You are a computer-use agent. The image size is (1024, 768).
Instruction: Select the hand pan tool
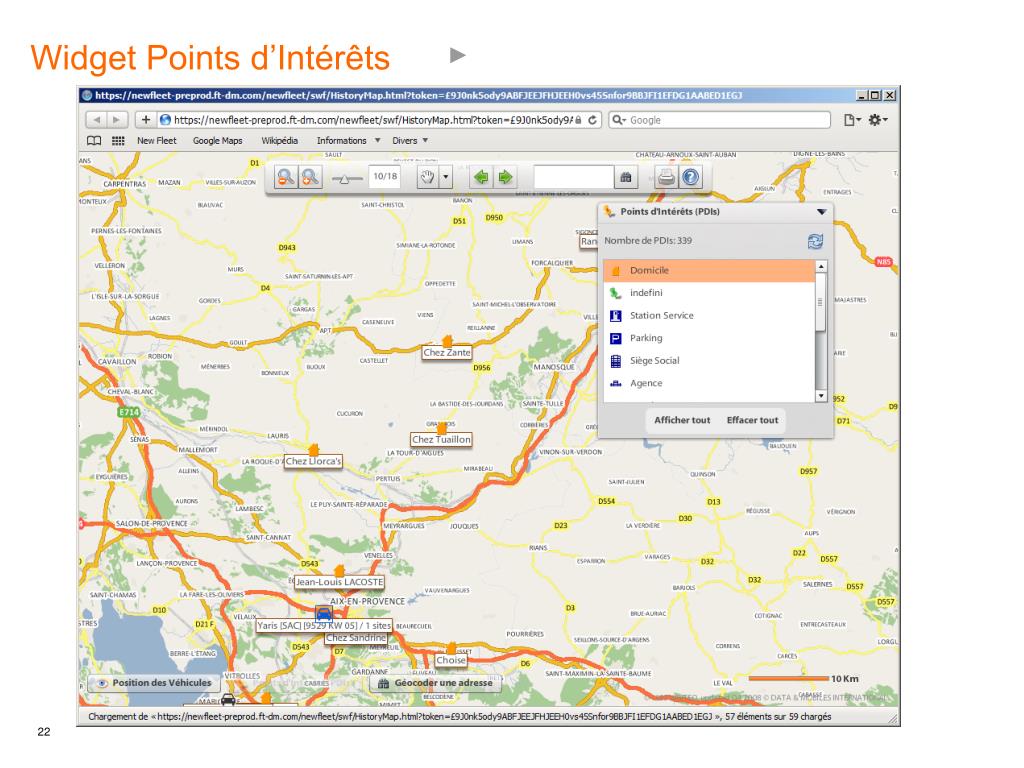(427, 177)
